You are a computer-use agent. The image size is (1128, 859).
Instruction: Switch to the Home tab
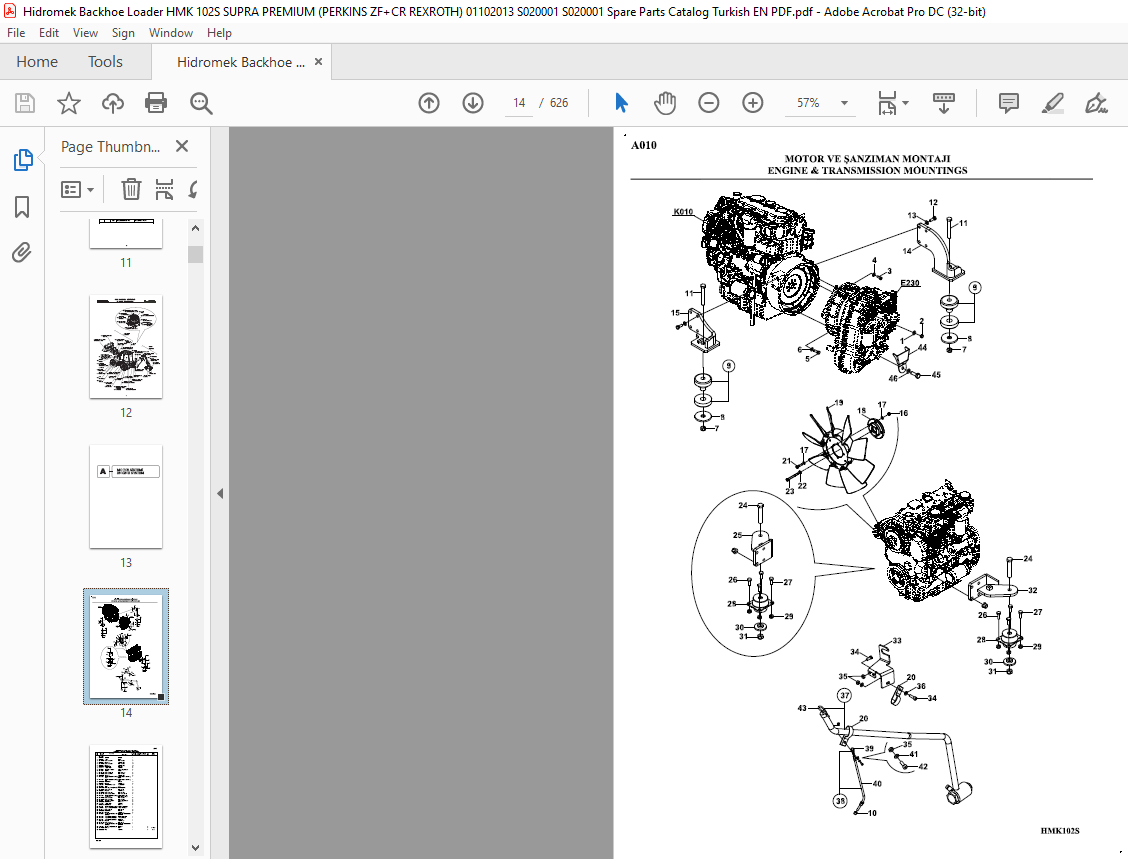click(x=37, y=62)
